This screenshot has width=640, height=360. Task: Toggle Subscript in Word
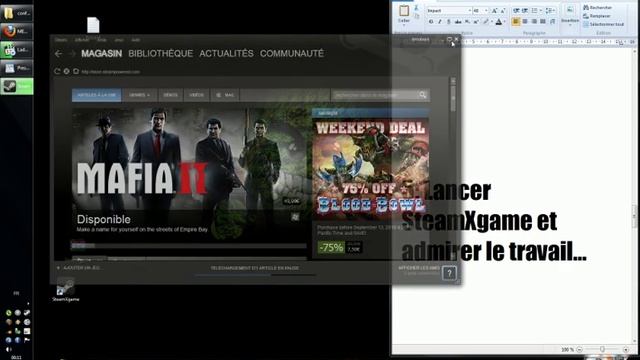[x=467, y=22]
